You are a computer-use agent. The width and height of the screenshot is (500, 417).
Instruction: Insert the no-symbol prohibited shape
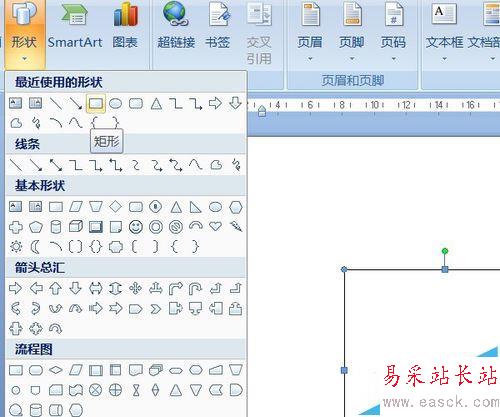pos(176,227)
